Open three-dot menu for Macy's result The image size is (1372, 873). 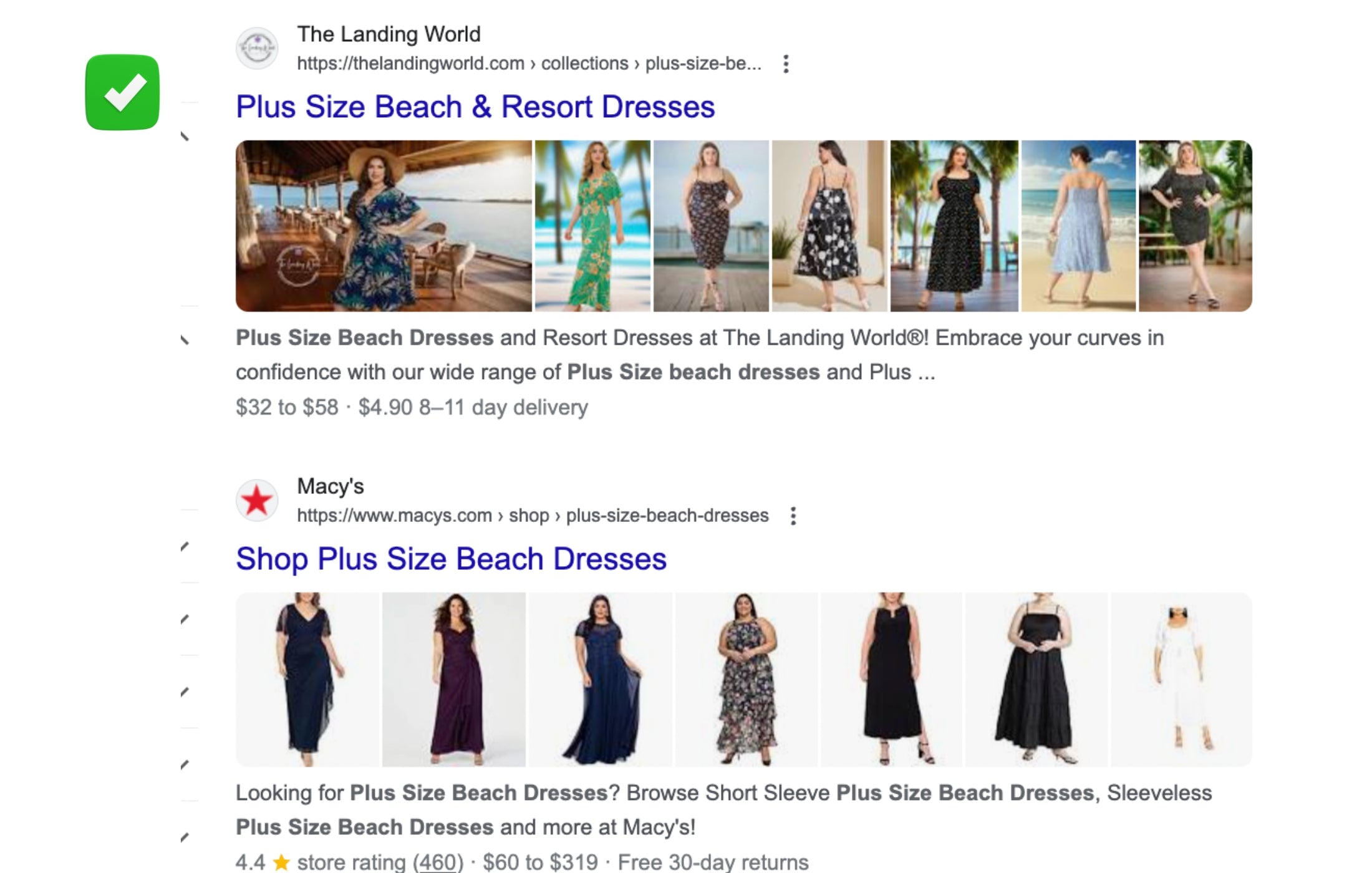(793, 516)
